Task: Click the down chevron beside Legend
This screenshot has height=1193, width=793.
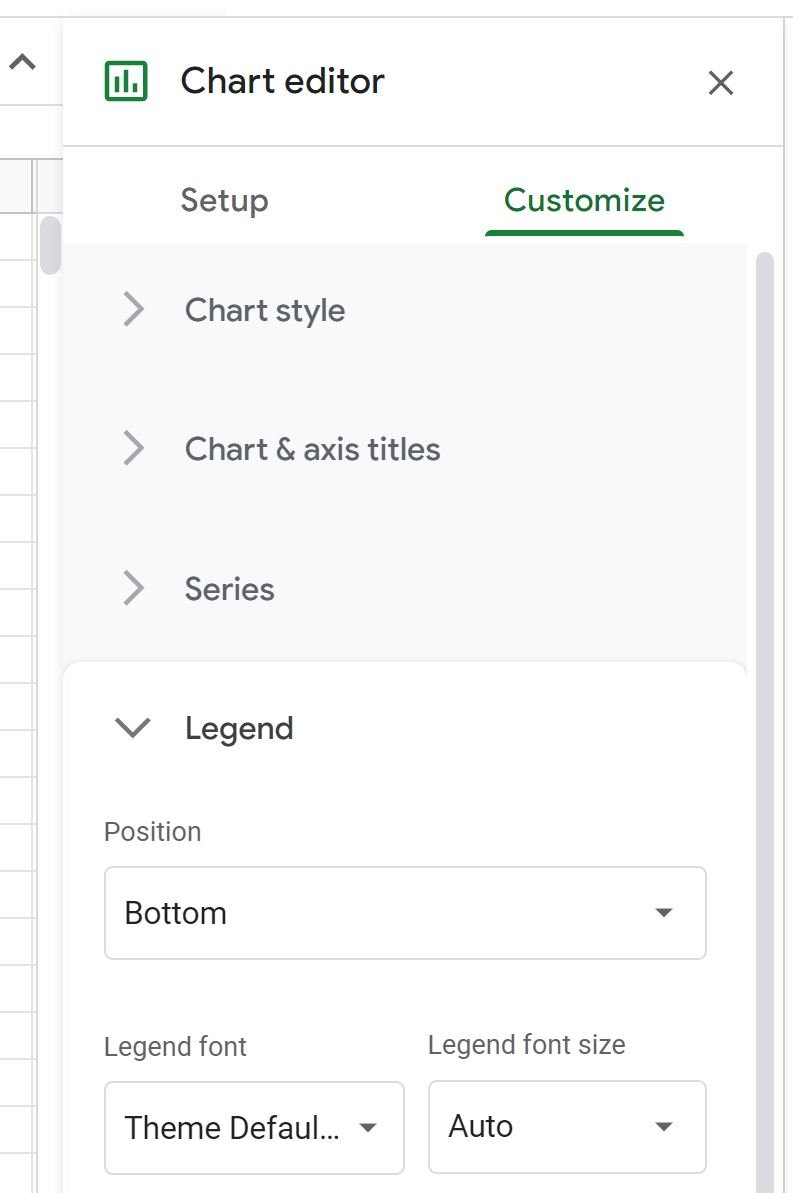Action: [133, 728]
